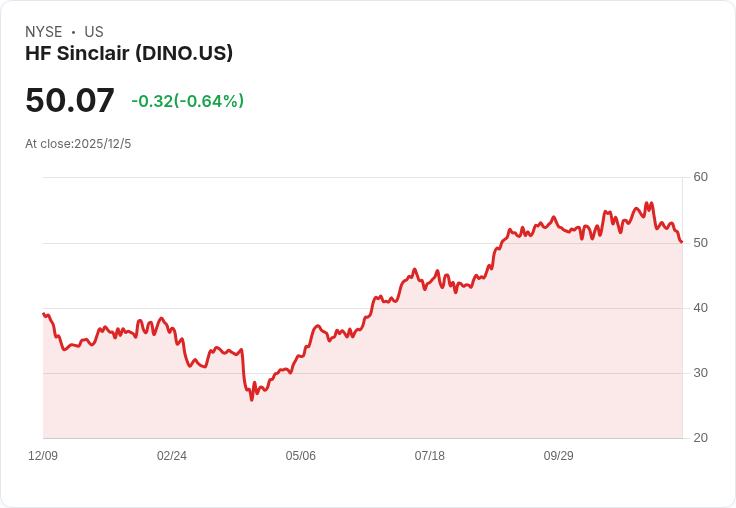The width and height of the screenshot is (736, 508).
Task: Click the left starting point of the price line
Action: coord(43,314)
